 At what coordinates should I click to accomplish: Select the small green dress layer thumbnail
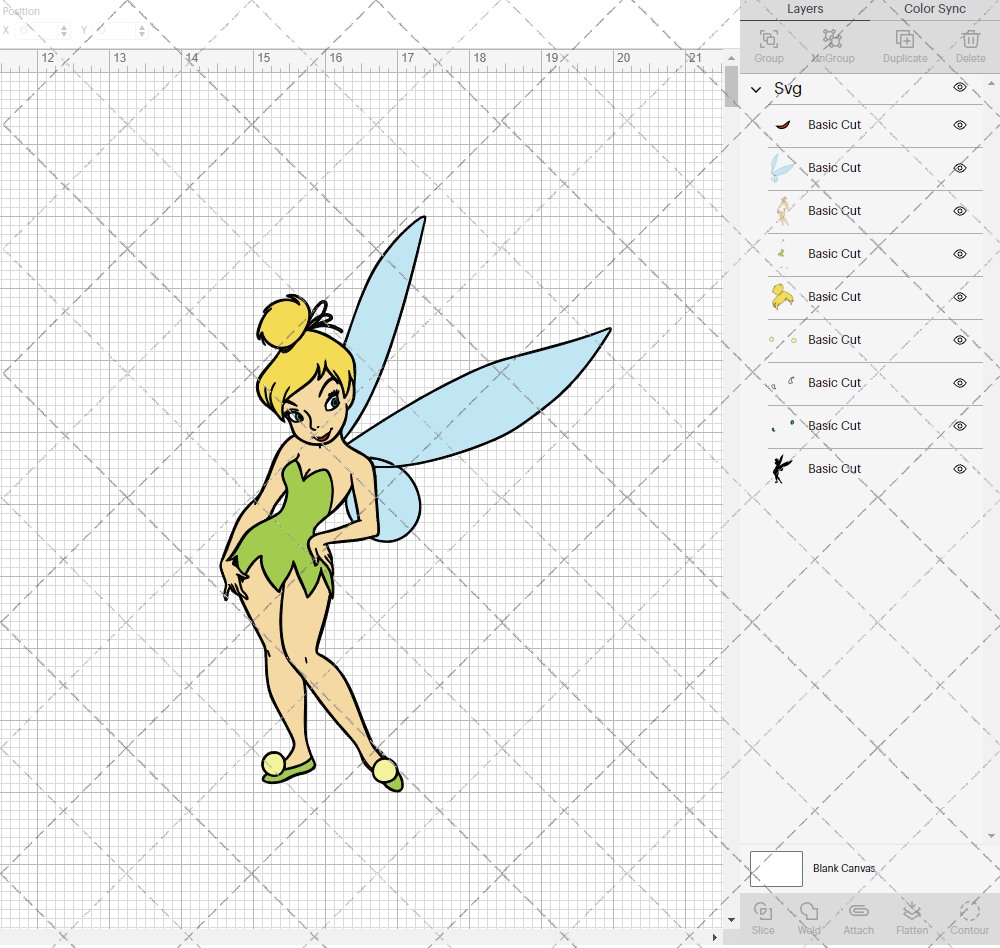point(783,254)
